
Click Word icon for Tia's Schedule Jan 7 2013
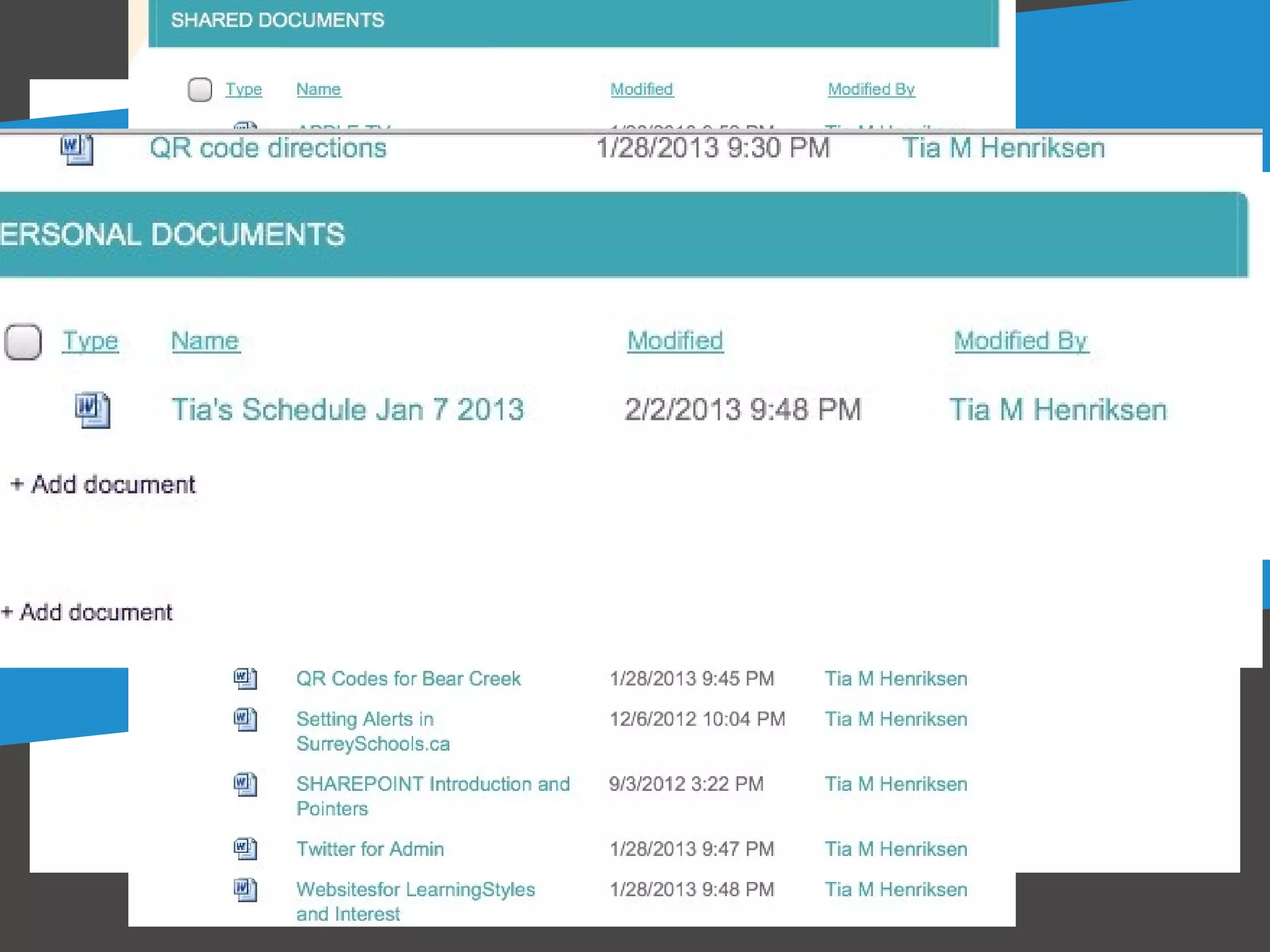(92, 410)
